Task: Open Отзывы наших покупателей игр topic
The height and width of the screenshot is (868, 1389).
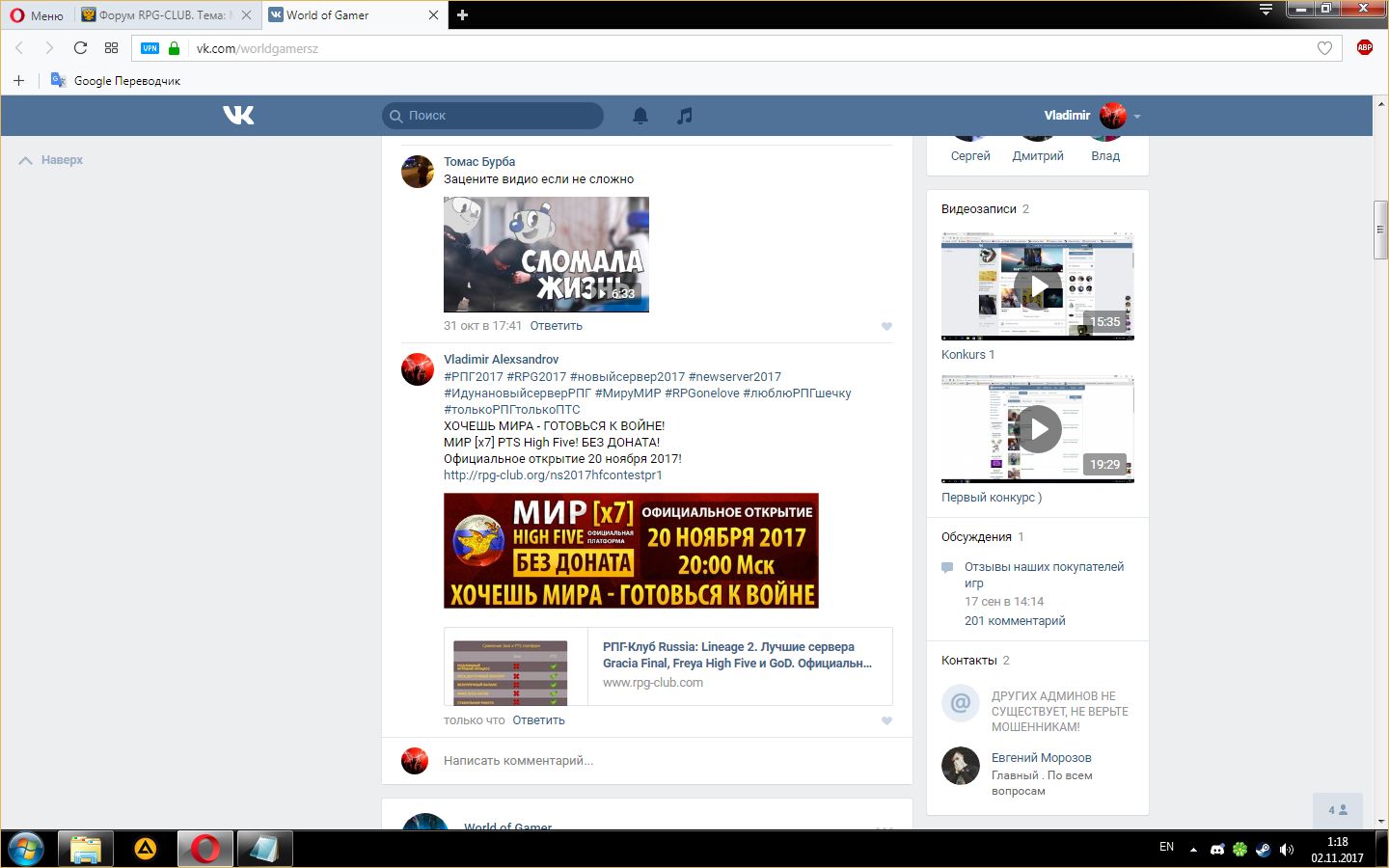Action: tap(1044, 575)
